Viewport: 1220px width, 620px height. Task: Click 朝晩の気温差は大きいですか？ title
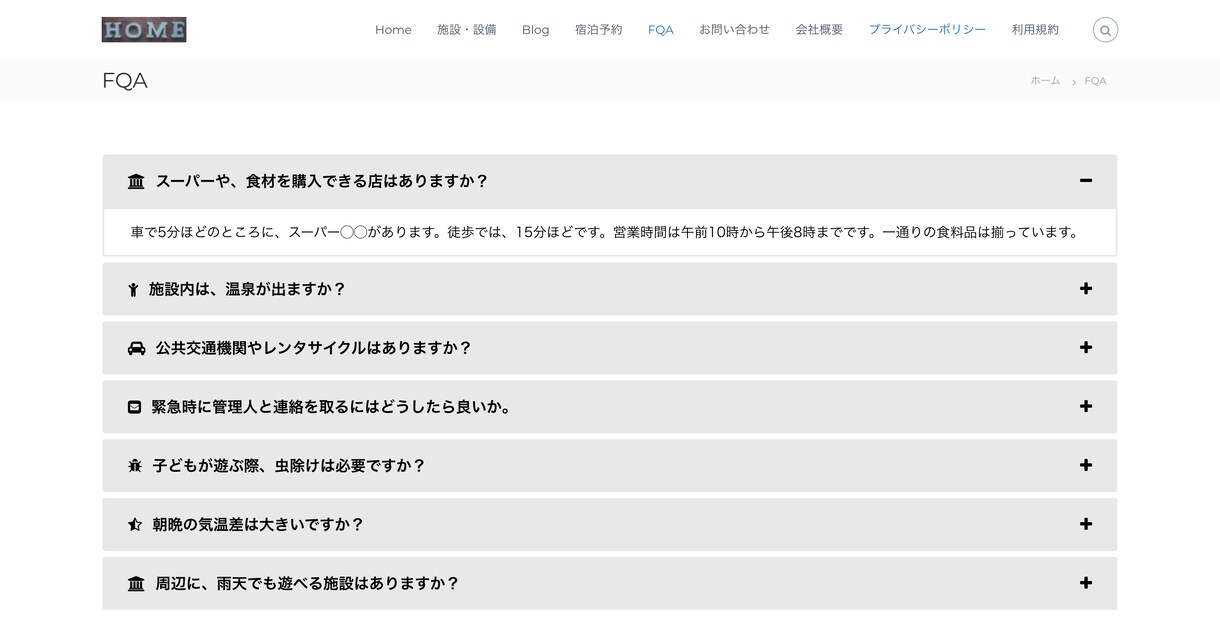258,525
